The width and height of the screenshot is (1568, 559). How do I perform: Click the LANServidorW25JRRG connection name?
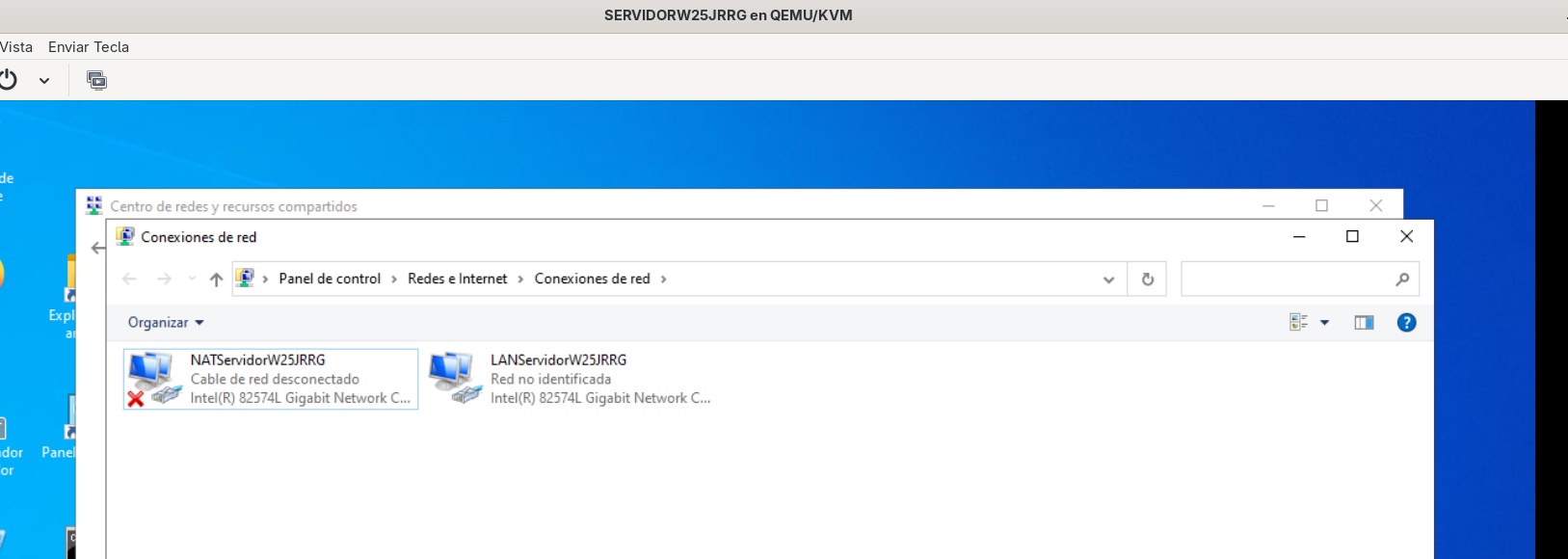tap(558, 359)
